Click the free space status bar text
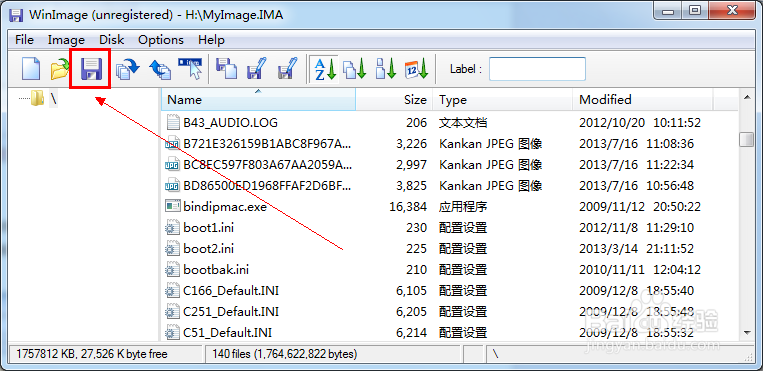 click(x=91, y=354)
